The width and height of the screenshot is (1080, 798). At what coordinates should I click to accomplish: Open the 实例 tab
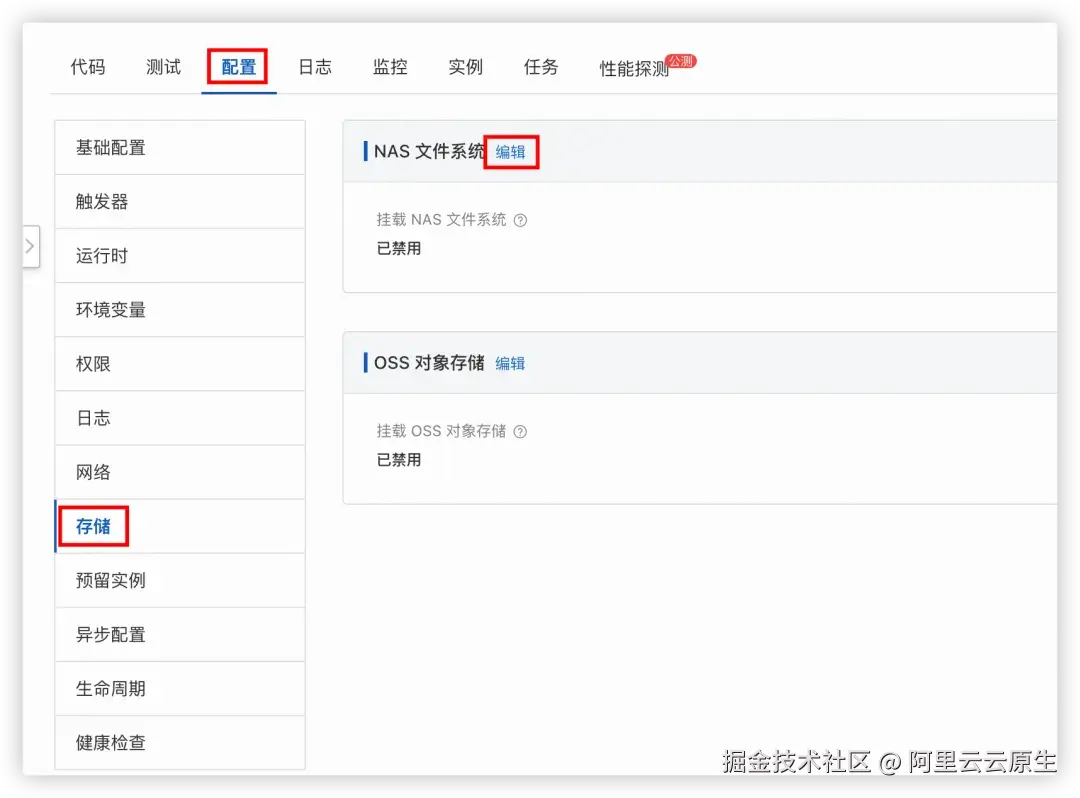(464, 66)
